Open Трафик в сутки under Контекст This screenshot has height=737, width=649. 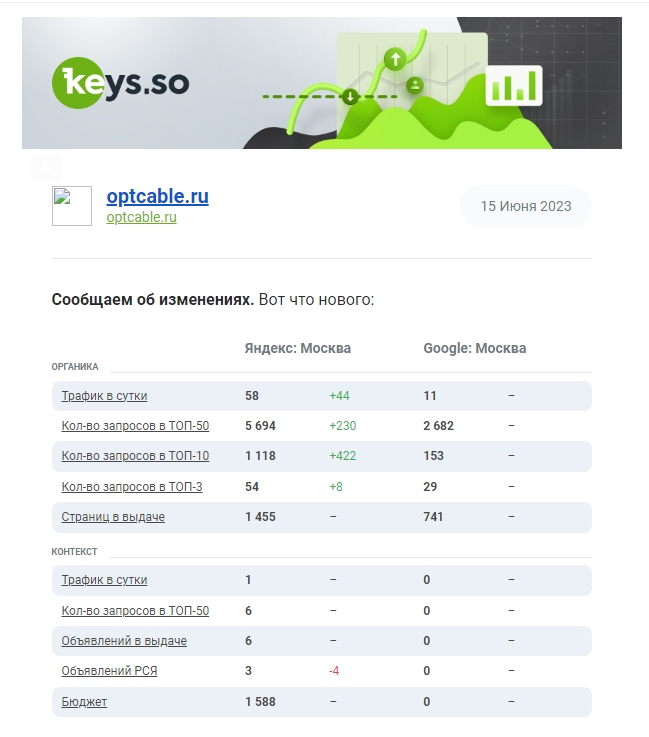pyautogui.click(x=104, y=580)
